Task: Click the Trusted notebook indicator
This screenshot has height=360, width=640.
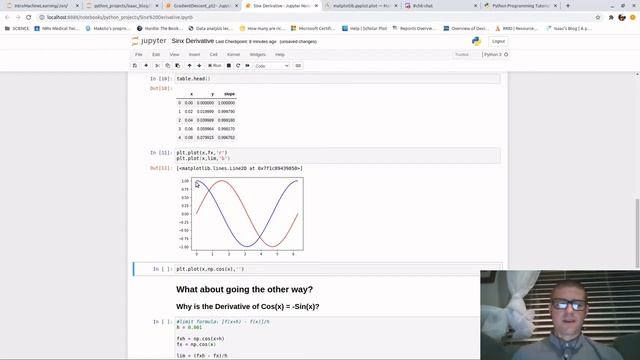Action: (x=462, y=54)
